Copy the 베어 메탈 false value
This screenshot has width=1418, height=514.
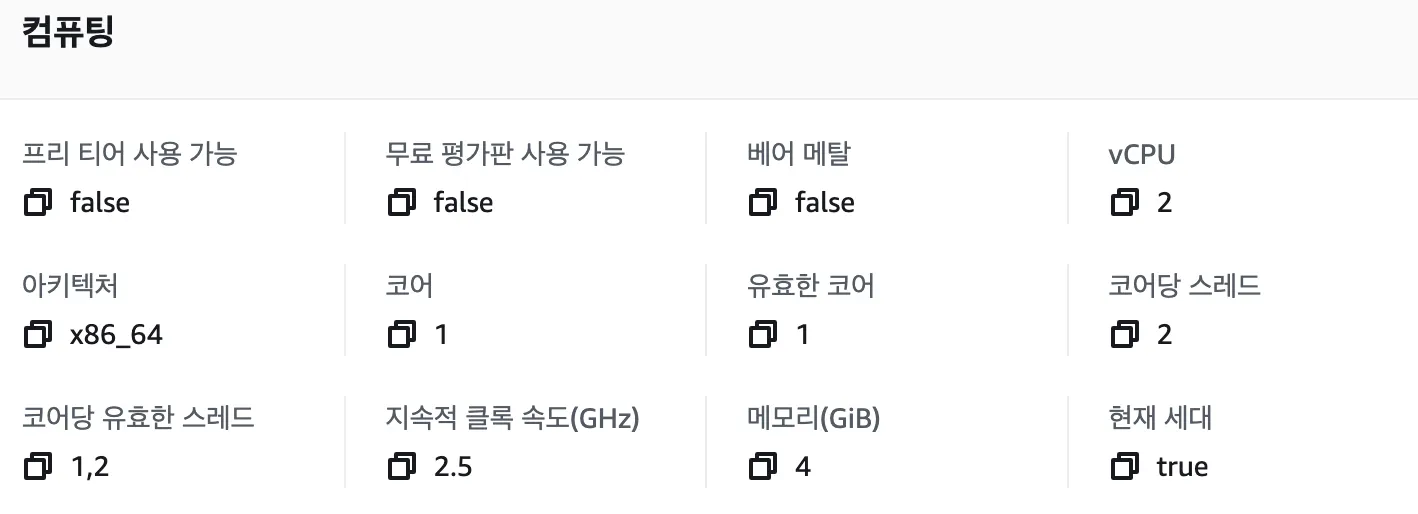[x=763, y=203]
